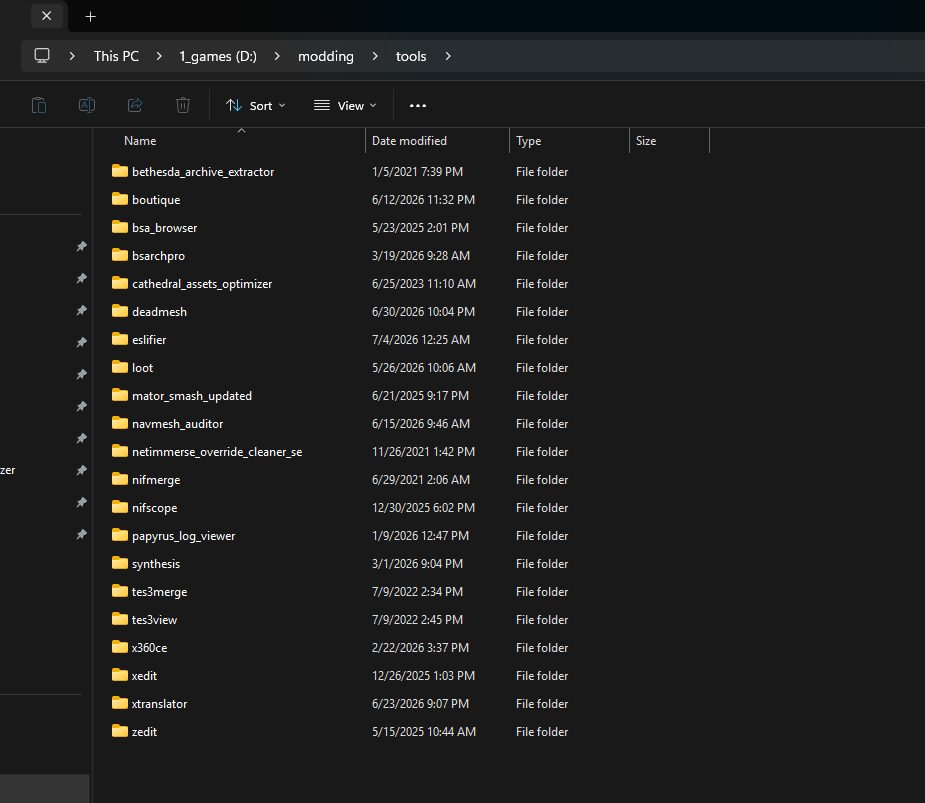Select navmesh_auditor folder icon

(120, 423)
